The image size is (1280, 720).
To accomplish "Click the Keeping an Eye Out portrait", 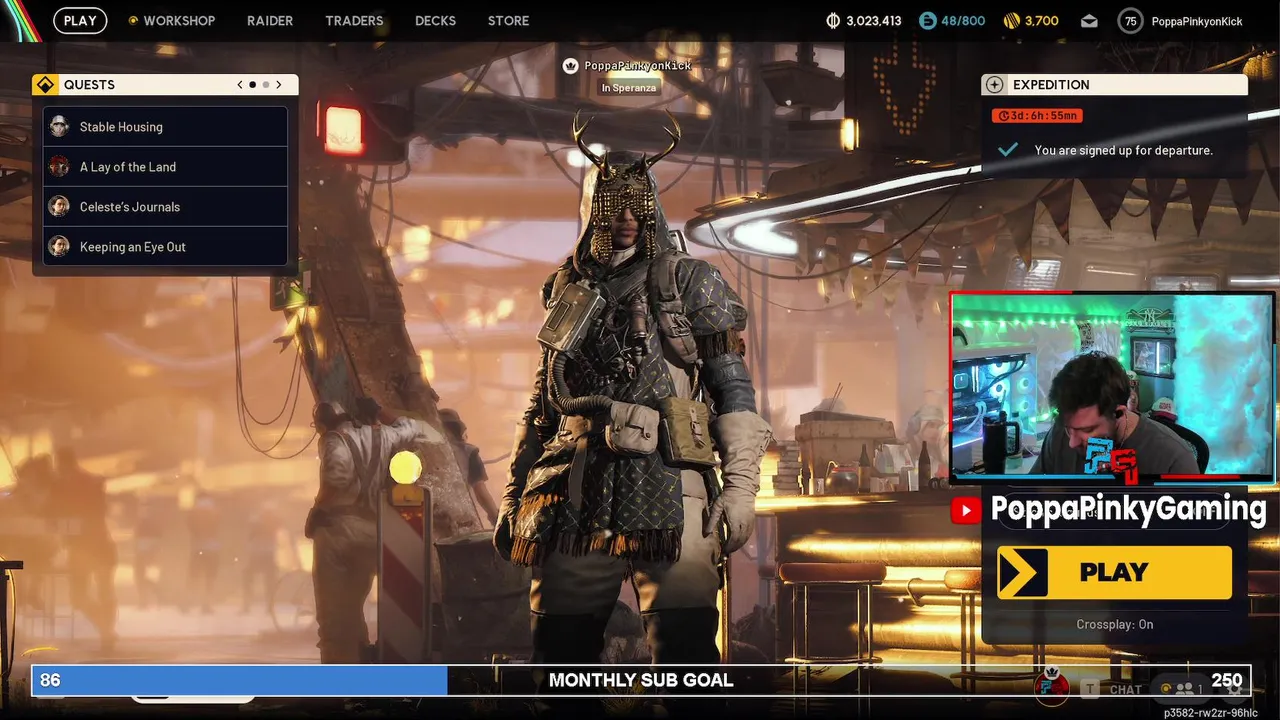I will (60, 247).
